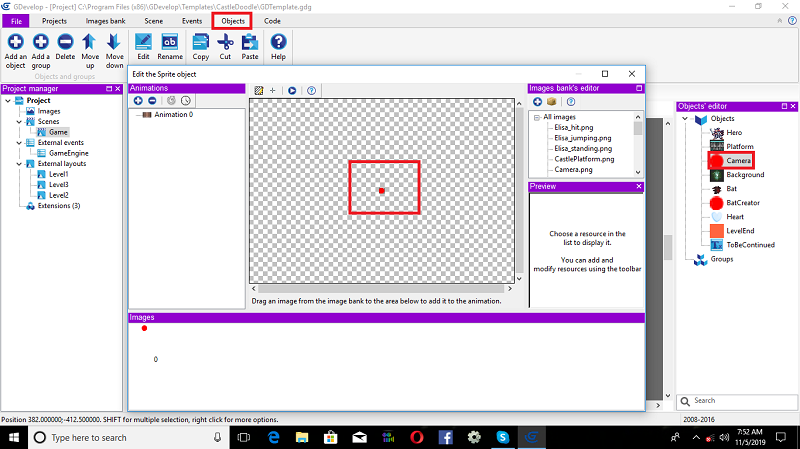Image resolution: width=800 pixels, height=449 pixels.
Task: Open the File menu tab
Action: point(16,21)
